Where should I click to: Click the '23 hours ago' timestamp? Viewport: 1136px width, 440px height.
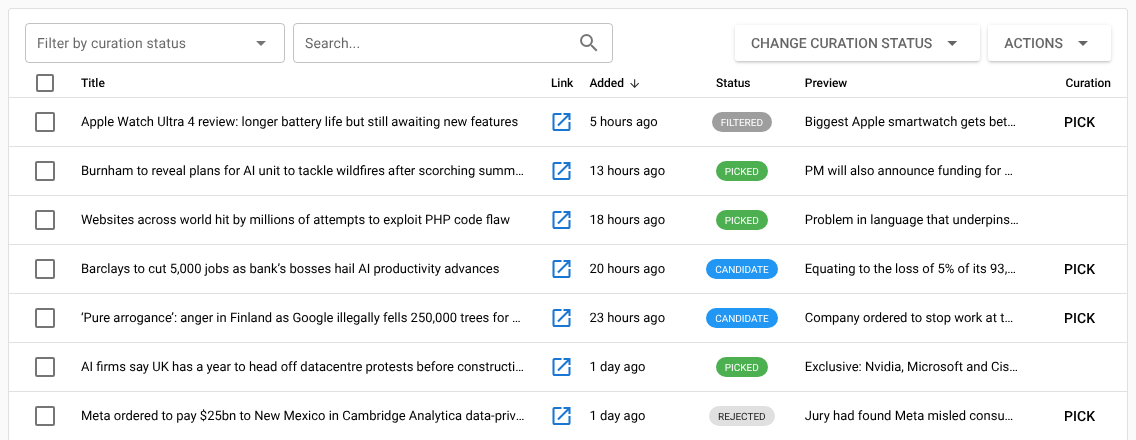[x=627, y=317]
